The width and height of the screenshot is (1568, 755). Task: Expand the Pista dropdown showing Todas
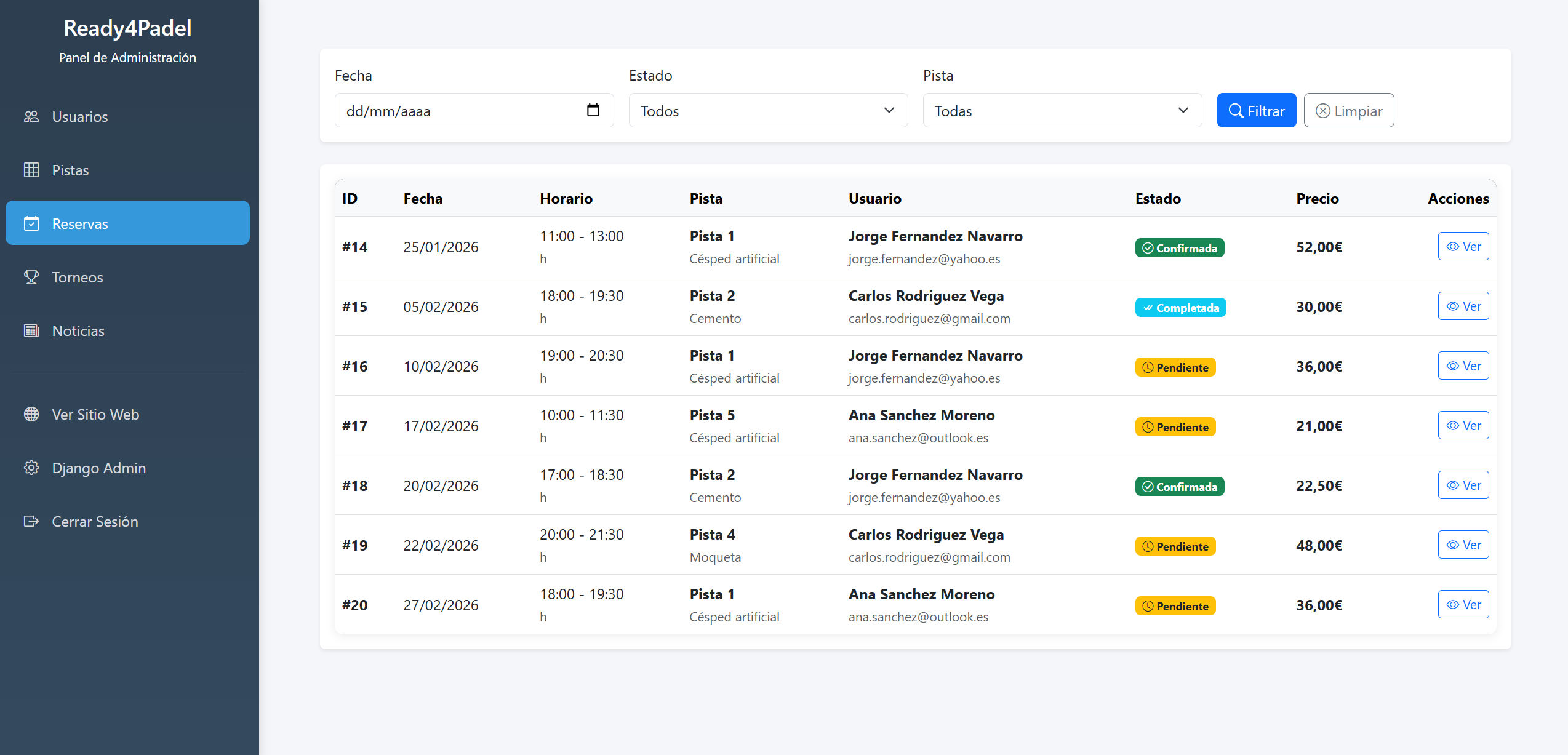pos(1062,111)
